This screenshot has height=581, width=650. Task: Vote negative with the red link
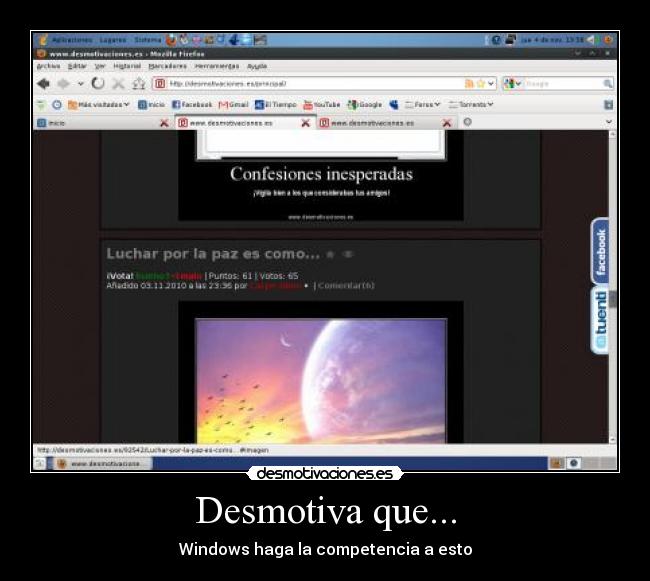tap(187, 276)
